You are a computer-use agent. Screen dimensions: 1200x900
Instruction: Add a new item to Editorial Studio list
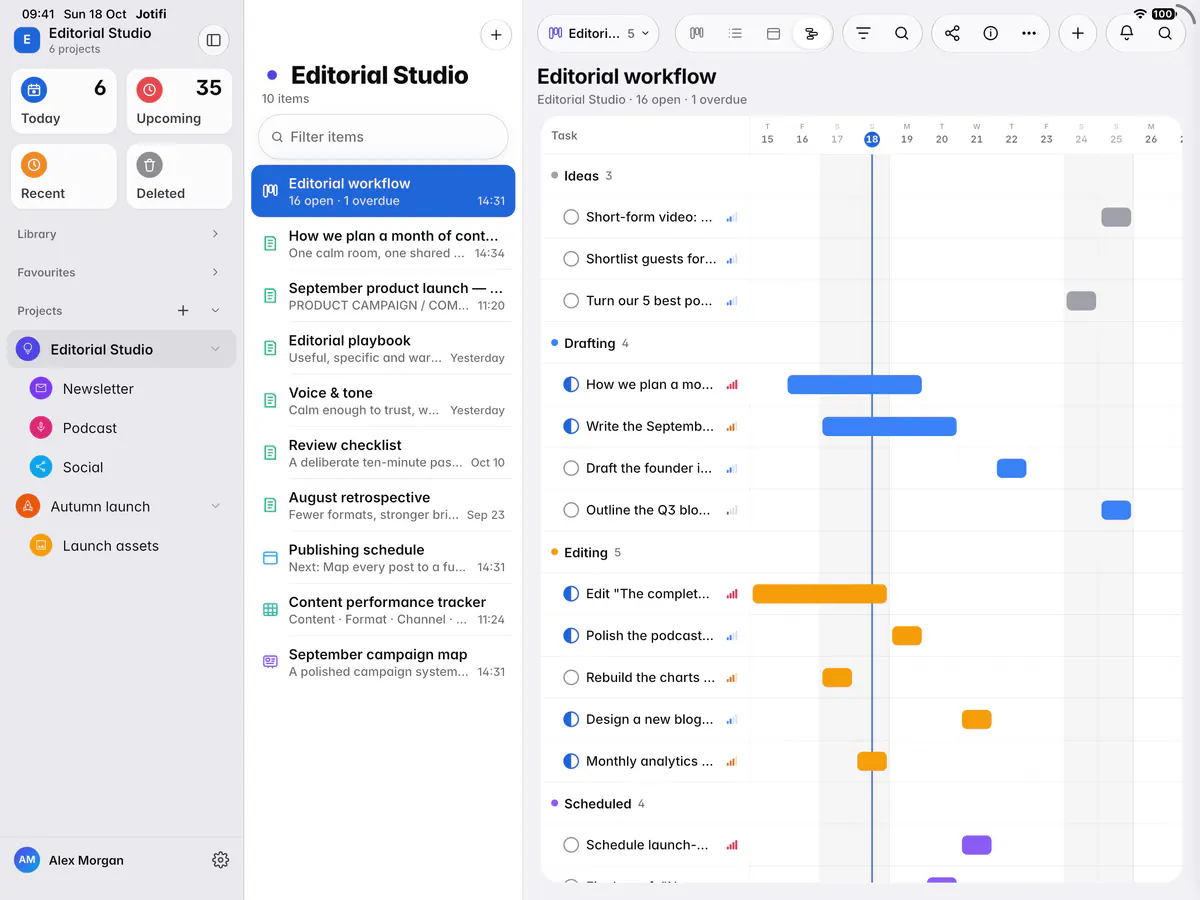[x=496, y=35]
